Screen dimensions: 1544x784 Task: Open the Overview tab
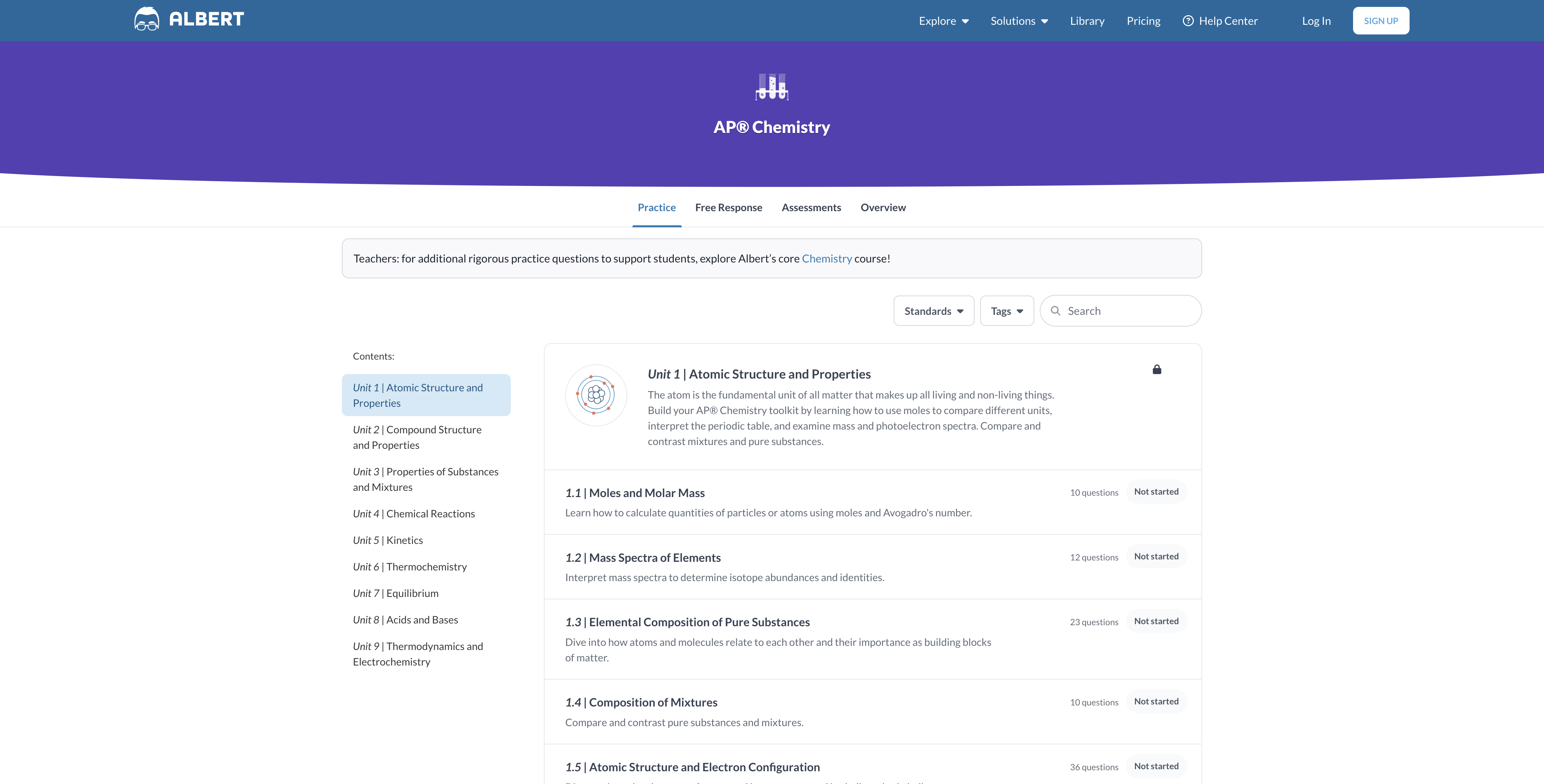(883, 208)
